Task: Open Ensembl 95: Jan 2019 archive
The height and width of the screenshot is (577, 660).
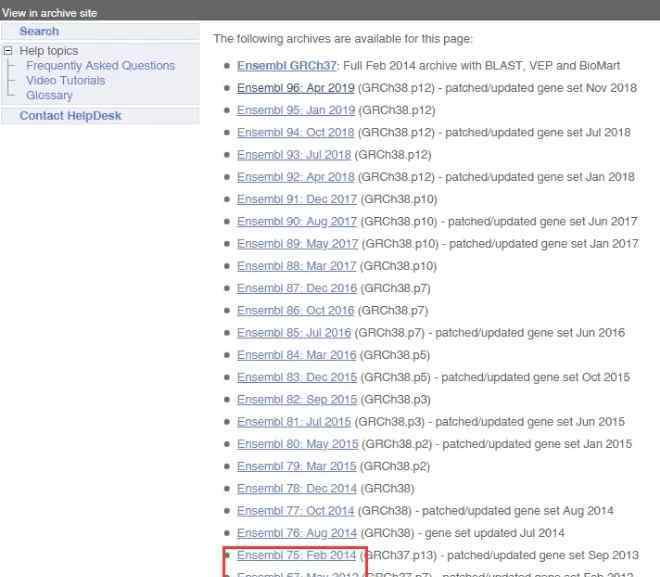Action: click(x=296, y=110)
